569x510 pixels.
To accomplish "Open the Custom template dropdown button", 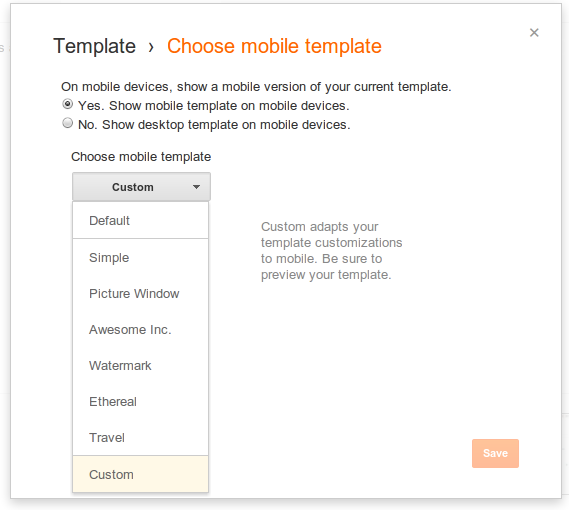I will pos(141,187).
